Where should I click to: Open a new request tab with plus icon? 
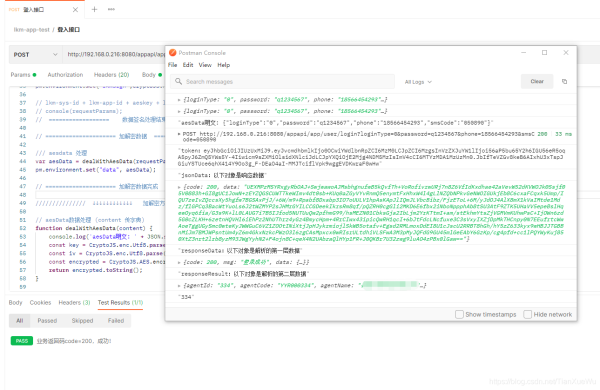click(x=94, y=9)
